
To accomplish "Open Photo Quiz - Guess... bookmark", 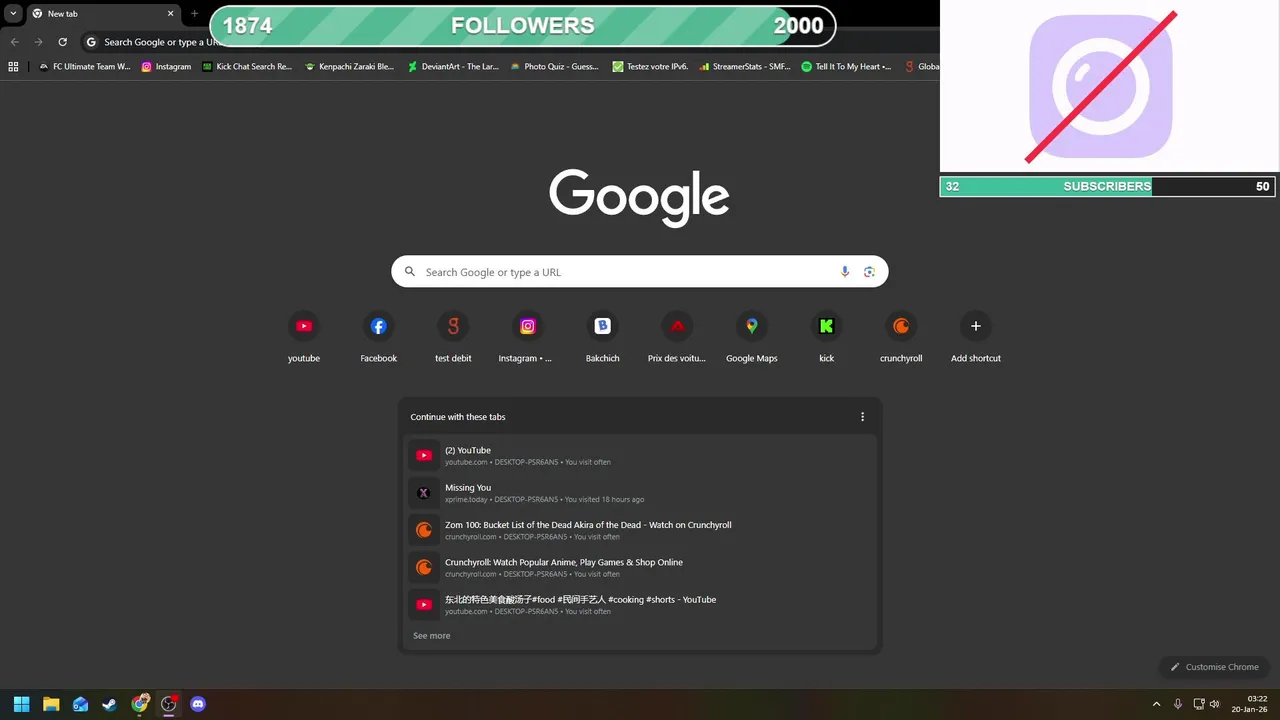I will pos(555,67).
